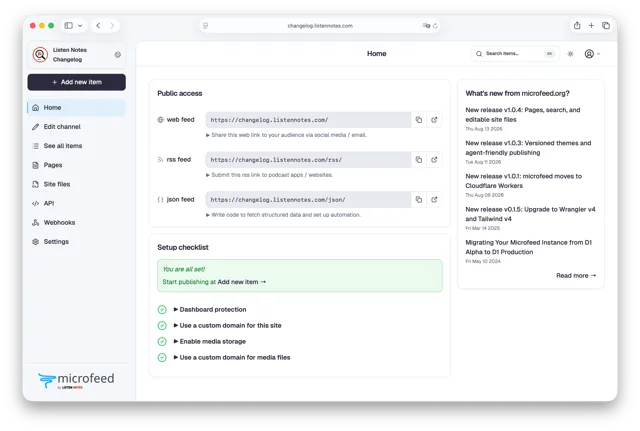
Task: Expand Enable media storage item
Action: pyautogui.click(x=210, y=342)
